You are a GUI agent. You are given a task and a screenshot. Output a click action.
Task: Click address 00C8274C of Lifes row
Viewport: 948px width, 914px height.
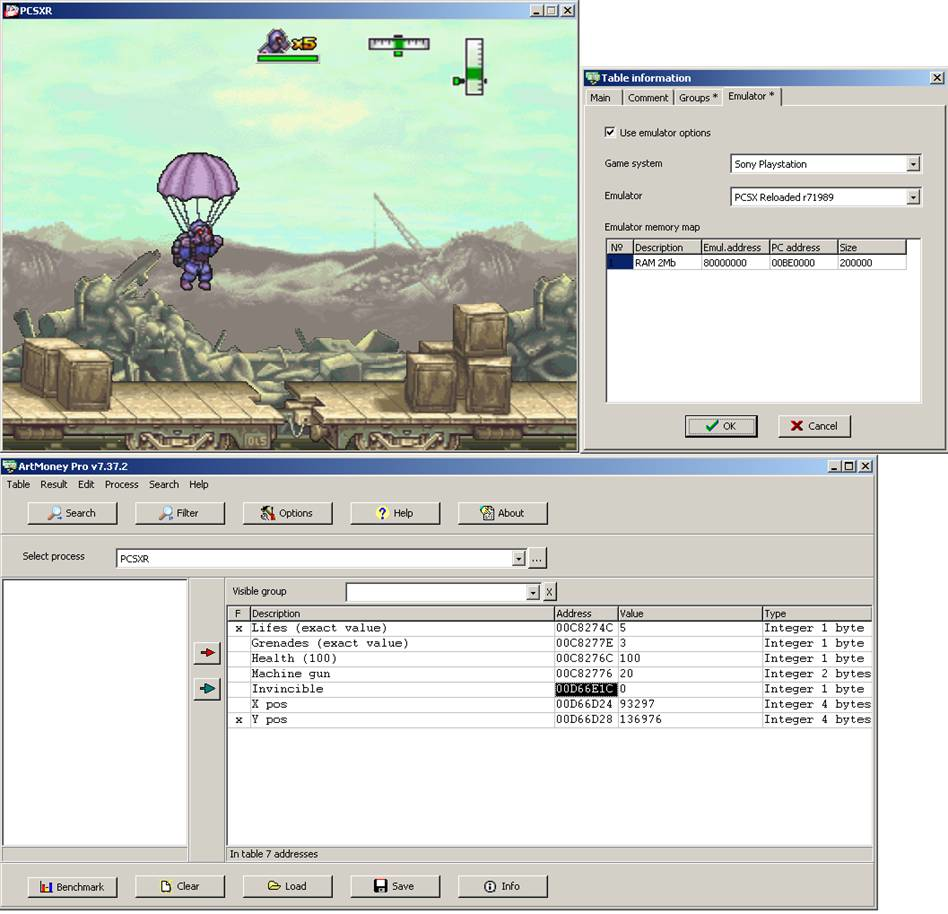(x=585, y=629)
